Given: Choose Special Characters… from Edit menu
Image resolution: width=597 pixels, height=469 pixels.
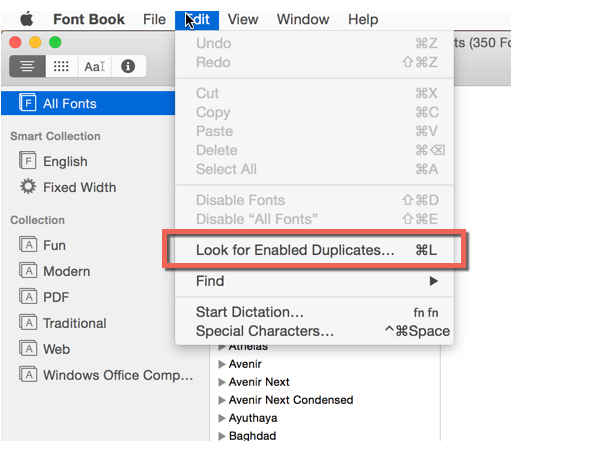Looking at the screenshot, I should point(314,331).
